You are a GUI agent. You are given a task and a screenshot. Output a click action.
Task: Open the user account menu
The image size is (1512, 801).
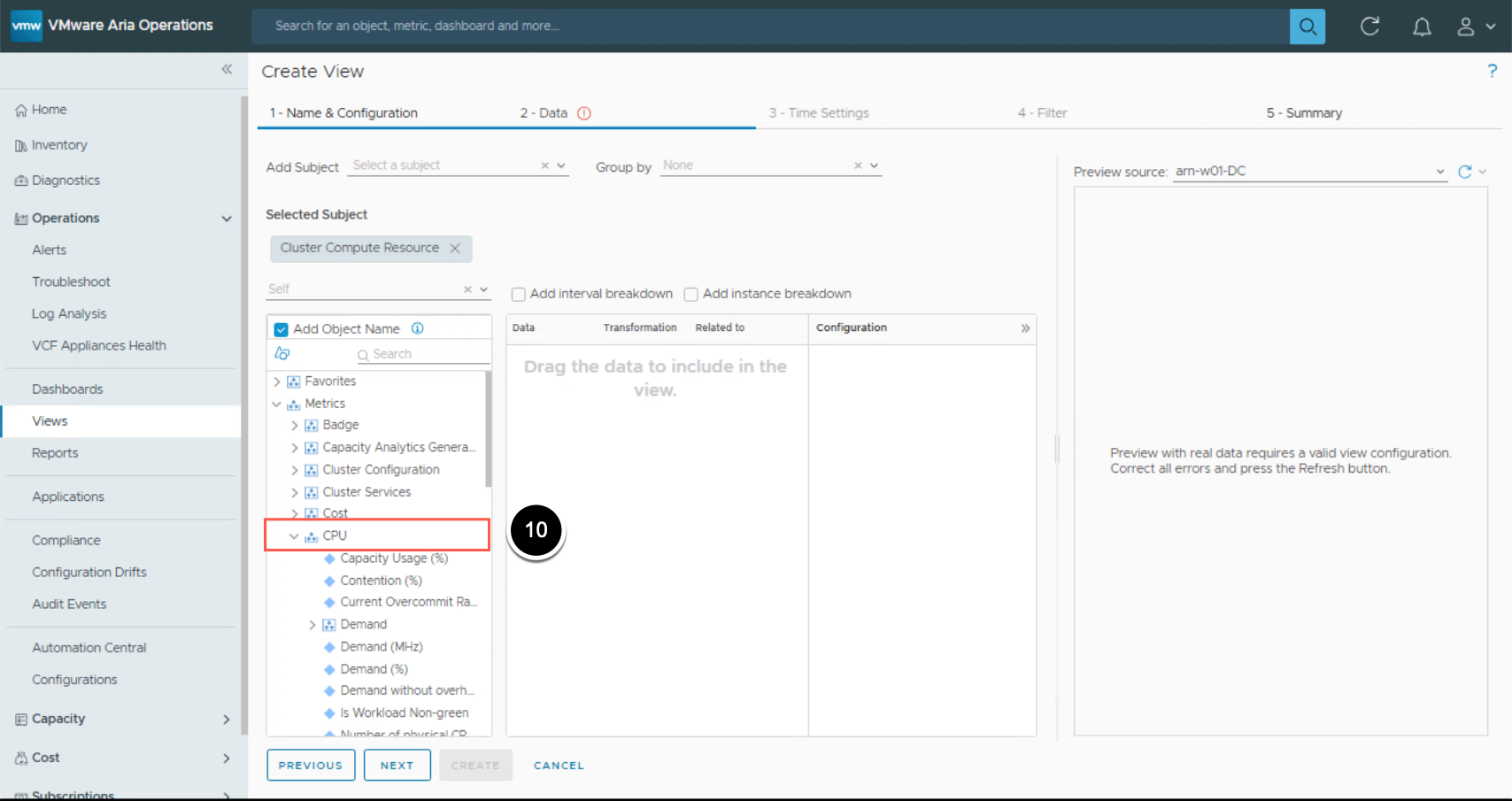(x=1475, y=27)
